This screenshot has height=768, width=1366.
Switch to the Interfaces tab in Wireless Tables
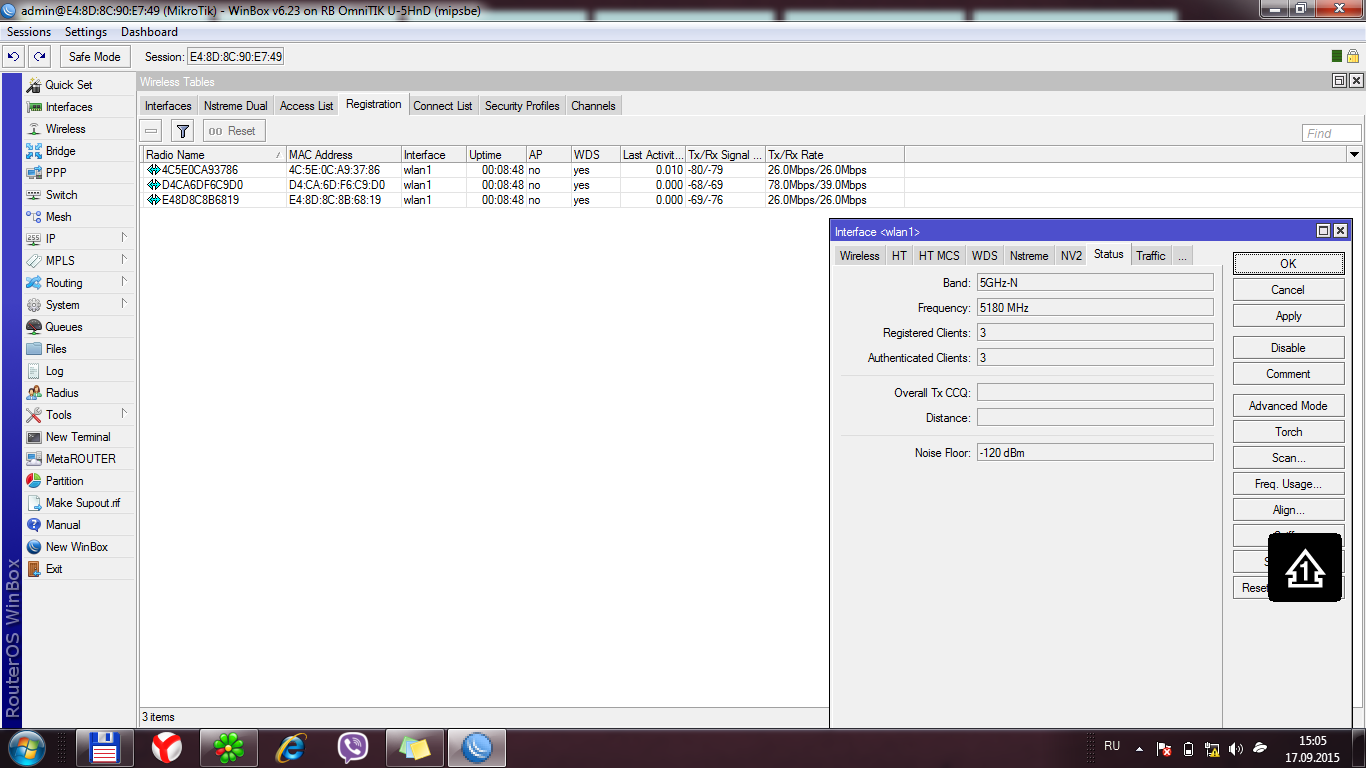click(168, 106)
